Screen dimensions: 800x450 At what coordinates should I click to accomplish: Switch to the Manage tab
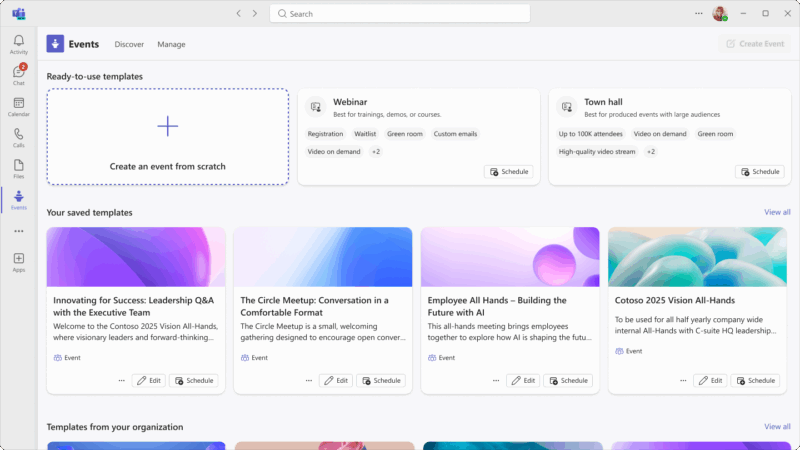click(x=171, y=44)
